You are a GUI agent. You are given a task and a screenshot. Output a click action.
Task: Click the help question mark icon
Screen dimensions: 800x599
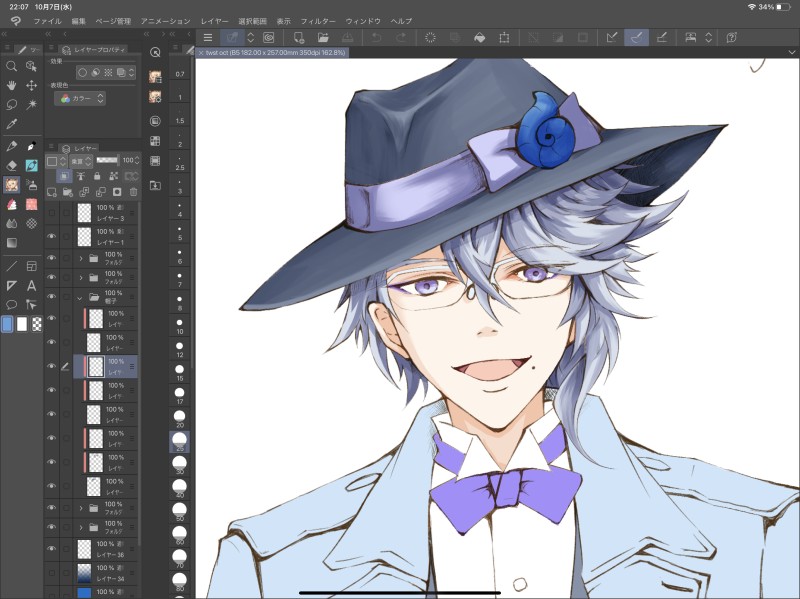tap(732, 37)
